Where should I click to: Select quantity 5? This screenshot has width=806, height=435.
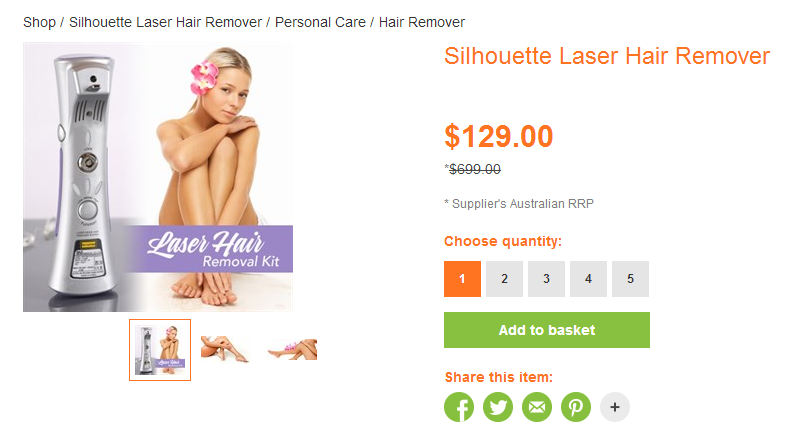[630, 279]
